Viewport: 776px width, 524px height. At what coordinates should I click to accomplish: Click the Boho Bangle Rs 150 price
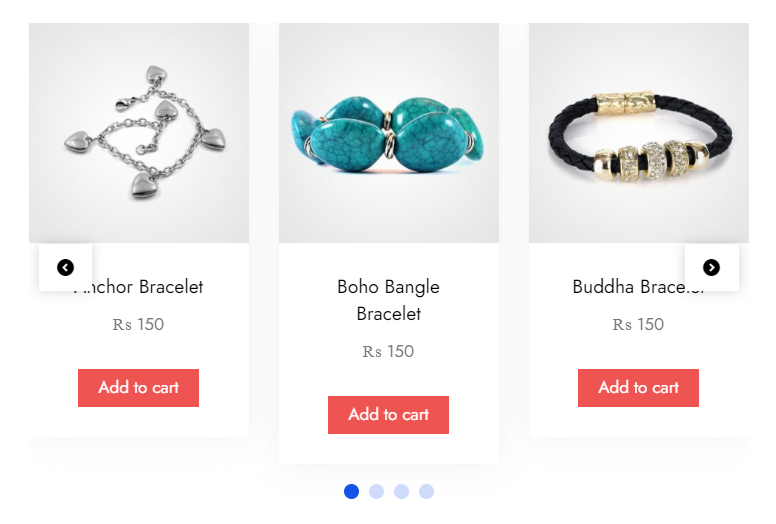pos(388,351)
